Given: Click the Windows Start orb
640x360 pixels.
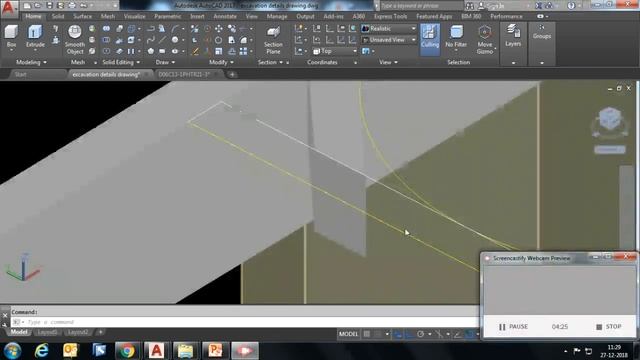Looking at the screenshot, I should coord(12,351).
